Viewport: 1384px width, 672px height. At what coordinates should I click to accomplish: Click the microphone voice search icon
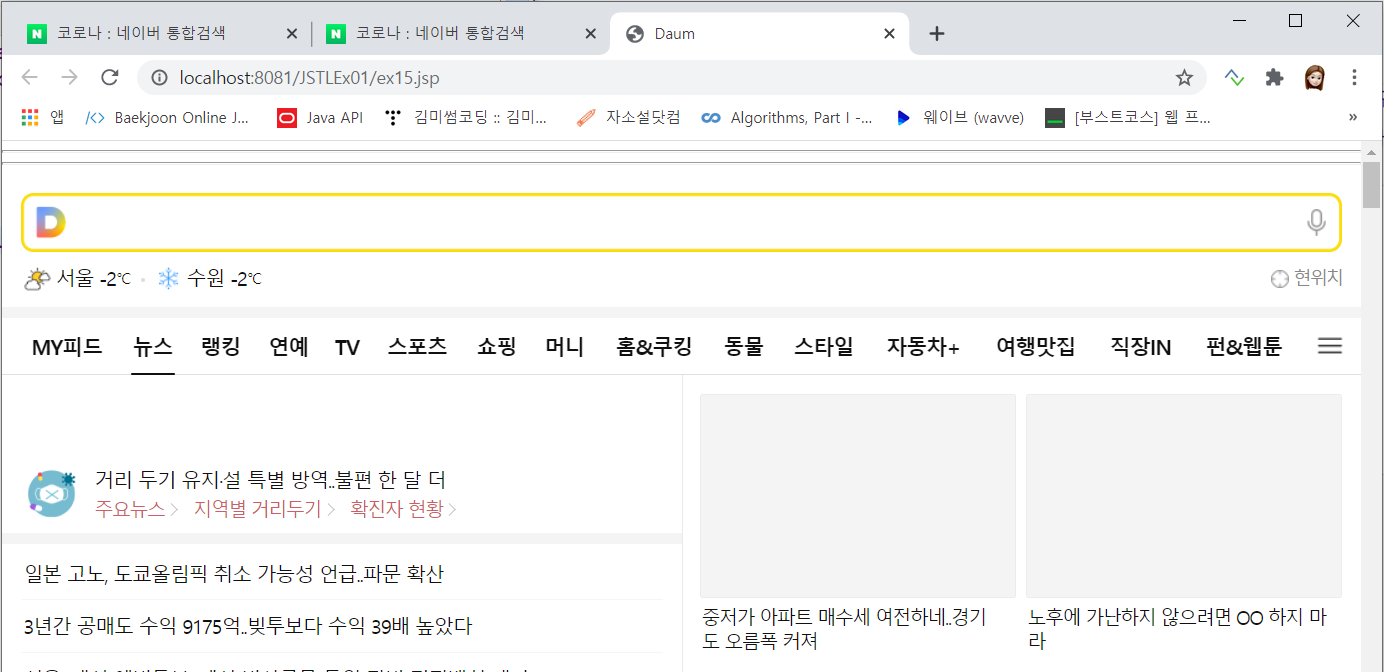point(1316,222)
